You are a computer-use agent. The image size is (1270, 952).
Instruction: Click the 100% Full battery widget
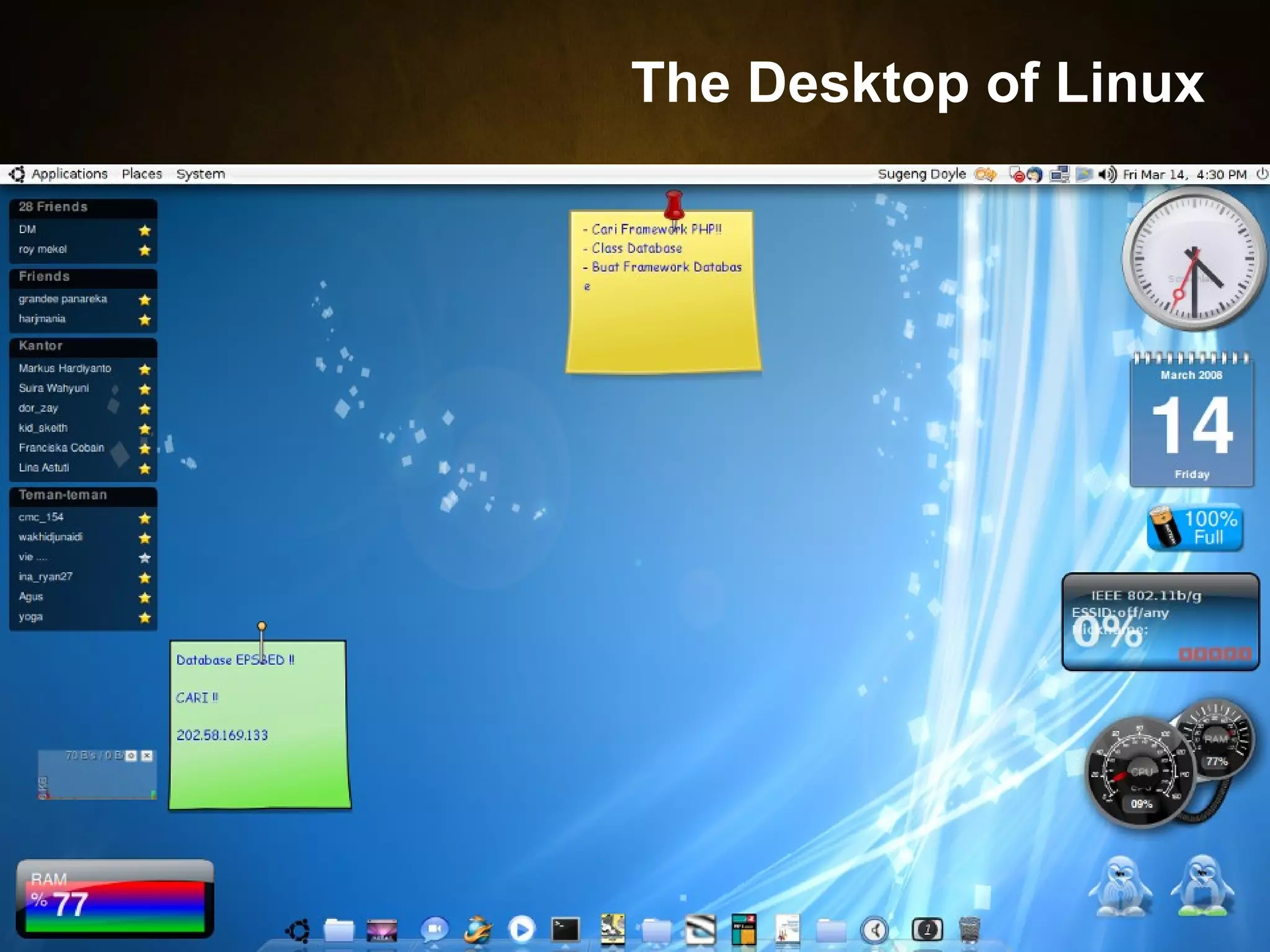pyautogui.click(x=1194, y=528)
